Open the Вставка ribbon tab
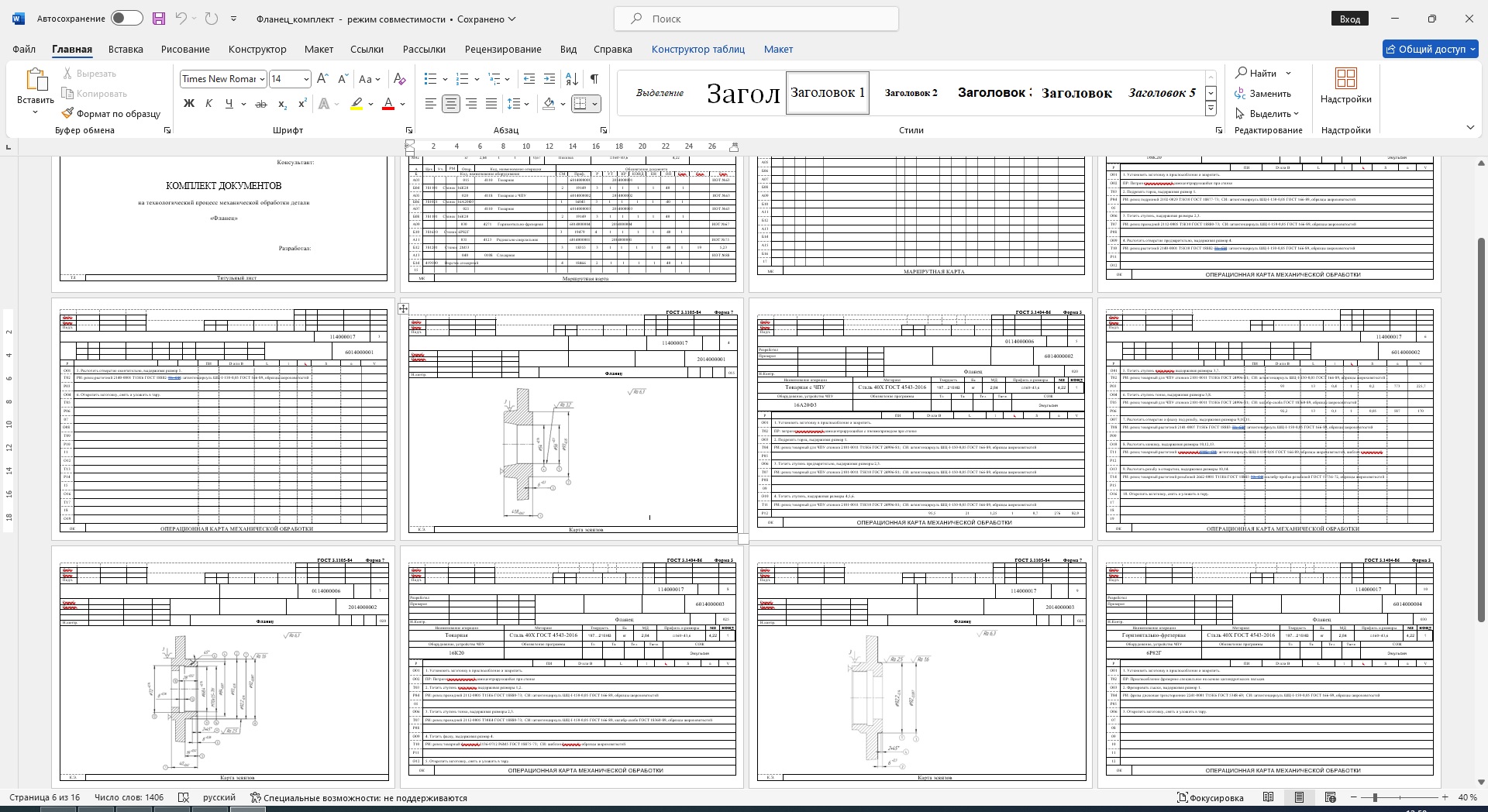This screenshot has width=1488, height=812. click(x=126, y=49)
